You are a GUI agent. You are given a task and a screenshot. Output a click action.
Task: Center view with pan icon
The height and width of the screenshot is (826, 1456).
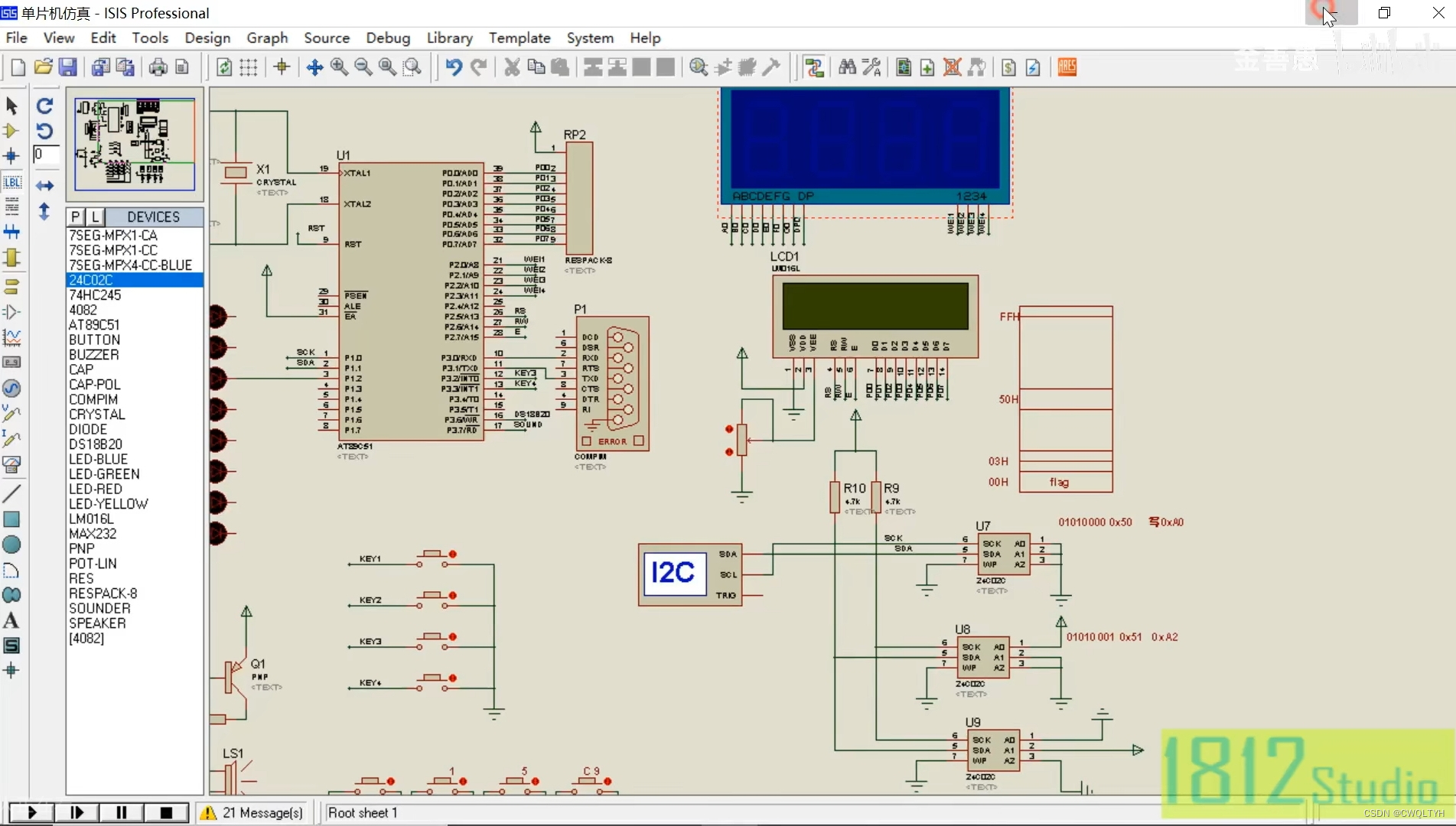point(314,67)
